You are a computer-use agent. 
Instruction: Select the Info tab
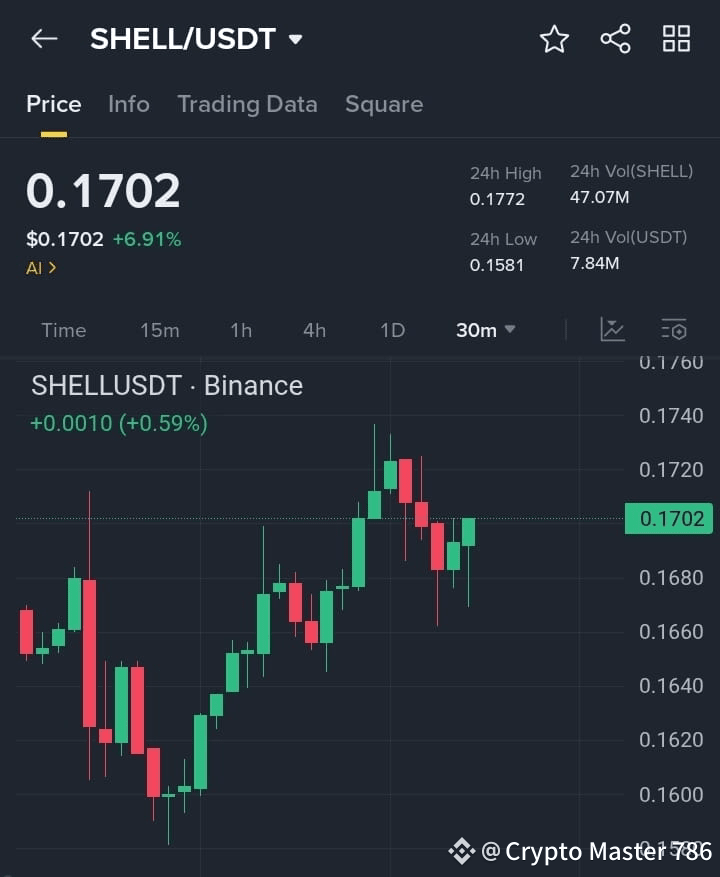pyautogui.click(x=128, y=103)
